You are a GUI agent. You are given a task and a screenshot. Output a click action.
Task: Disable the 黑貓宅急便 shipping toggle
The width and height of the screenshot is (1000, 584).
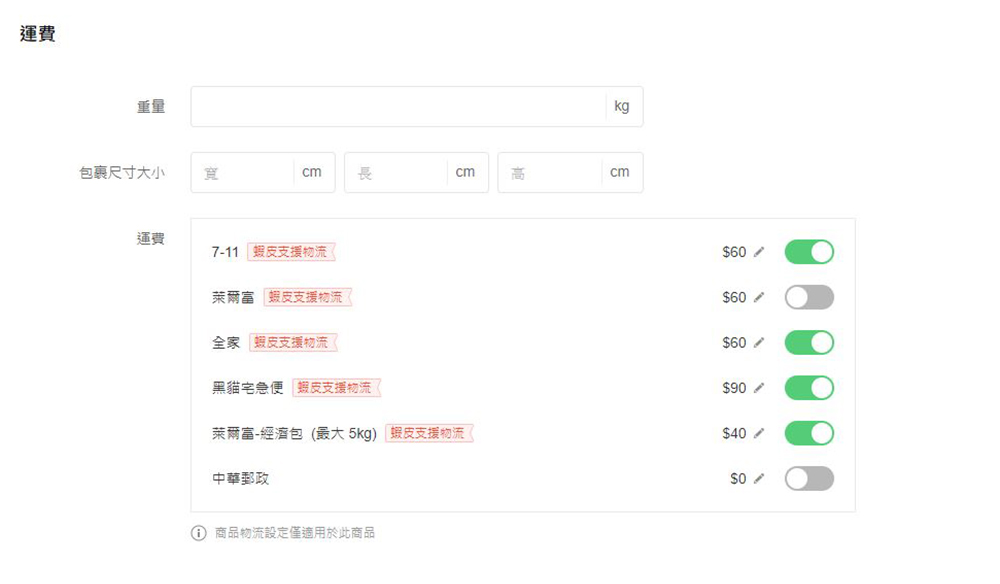(x=809, y=388)
